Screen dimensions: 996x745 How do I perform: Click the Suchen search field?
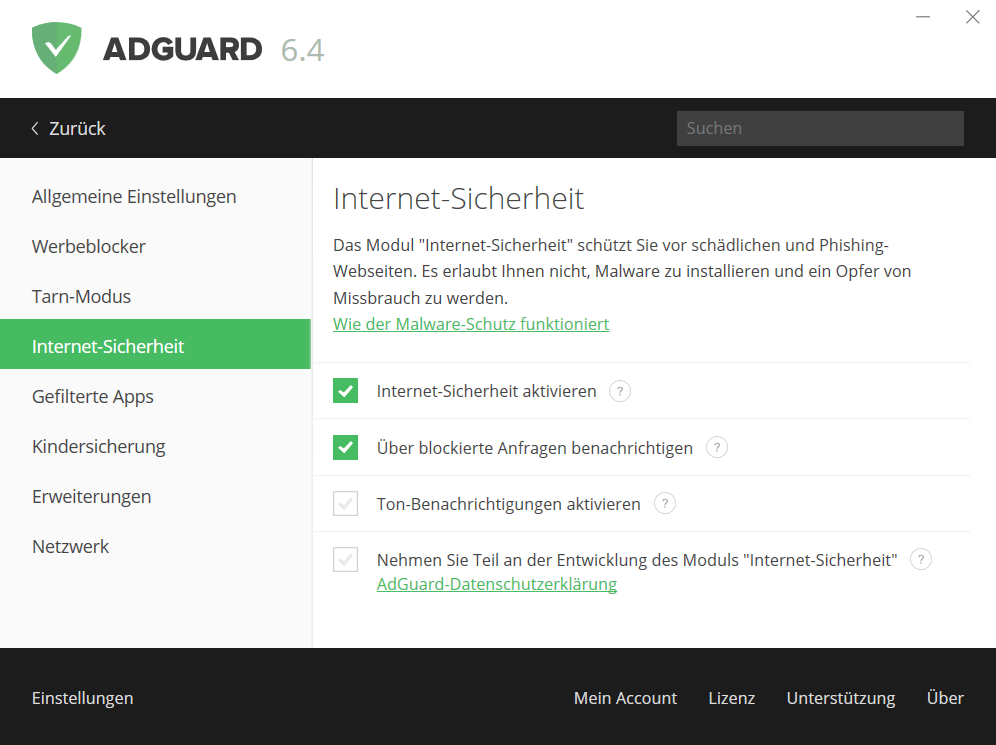tap(819, 128)
